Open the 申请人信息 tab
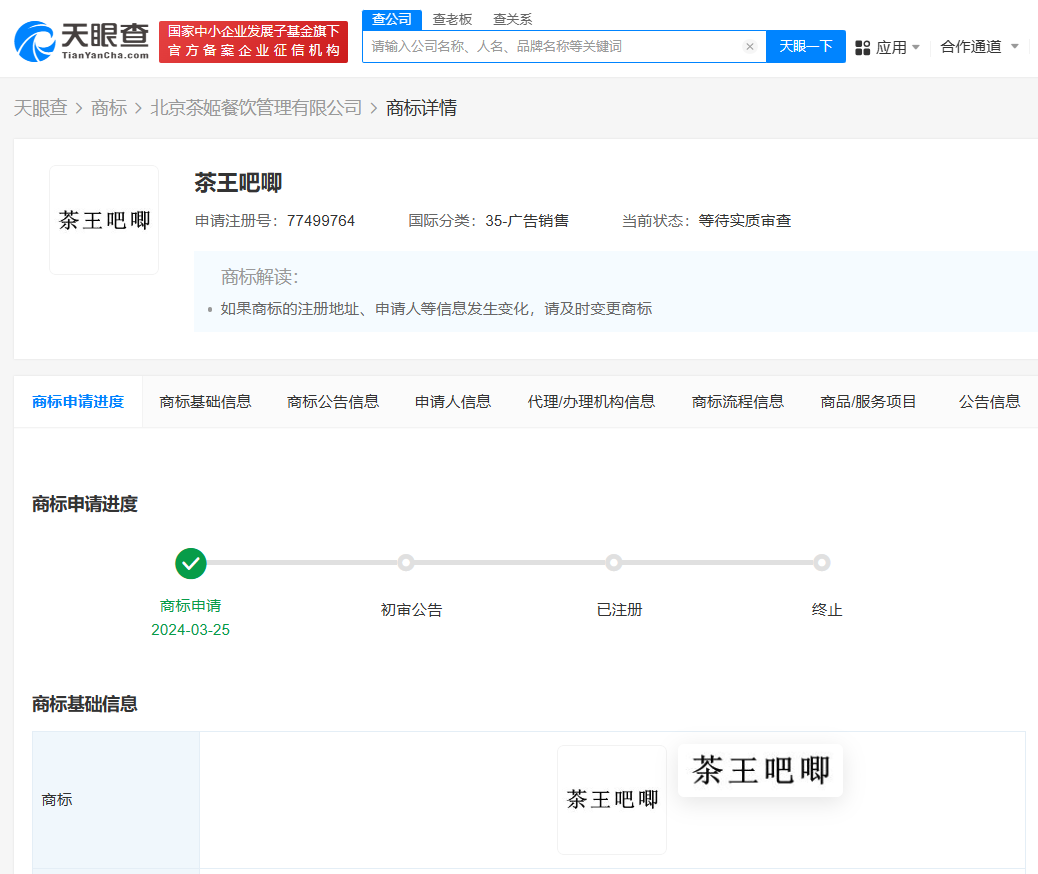1038x874 pixels. point(453,402)
